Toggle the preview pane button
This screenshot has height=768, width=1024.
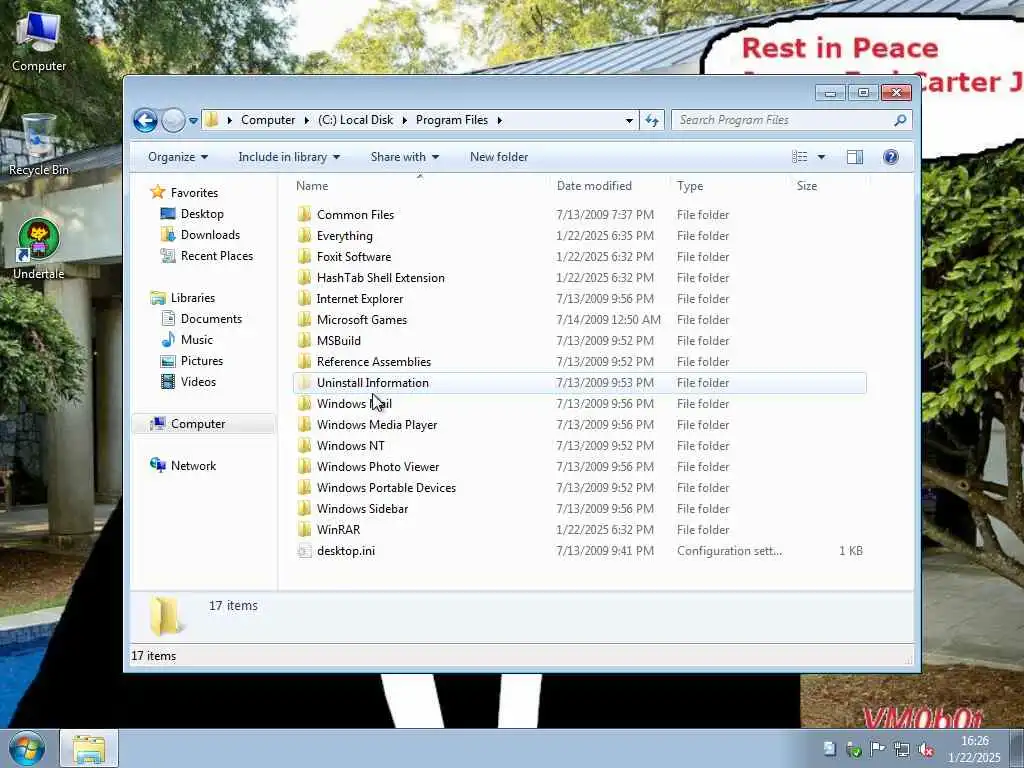[855, 157]
